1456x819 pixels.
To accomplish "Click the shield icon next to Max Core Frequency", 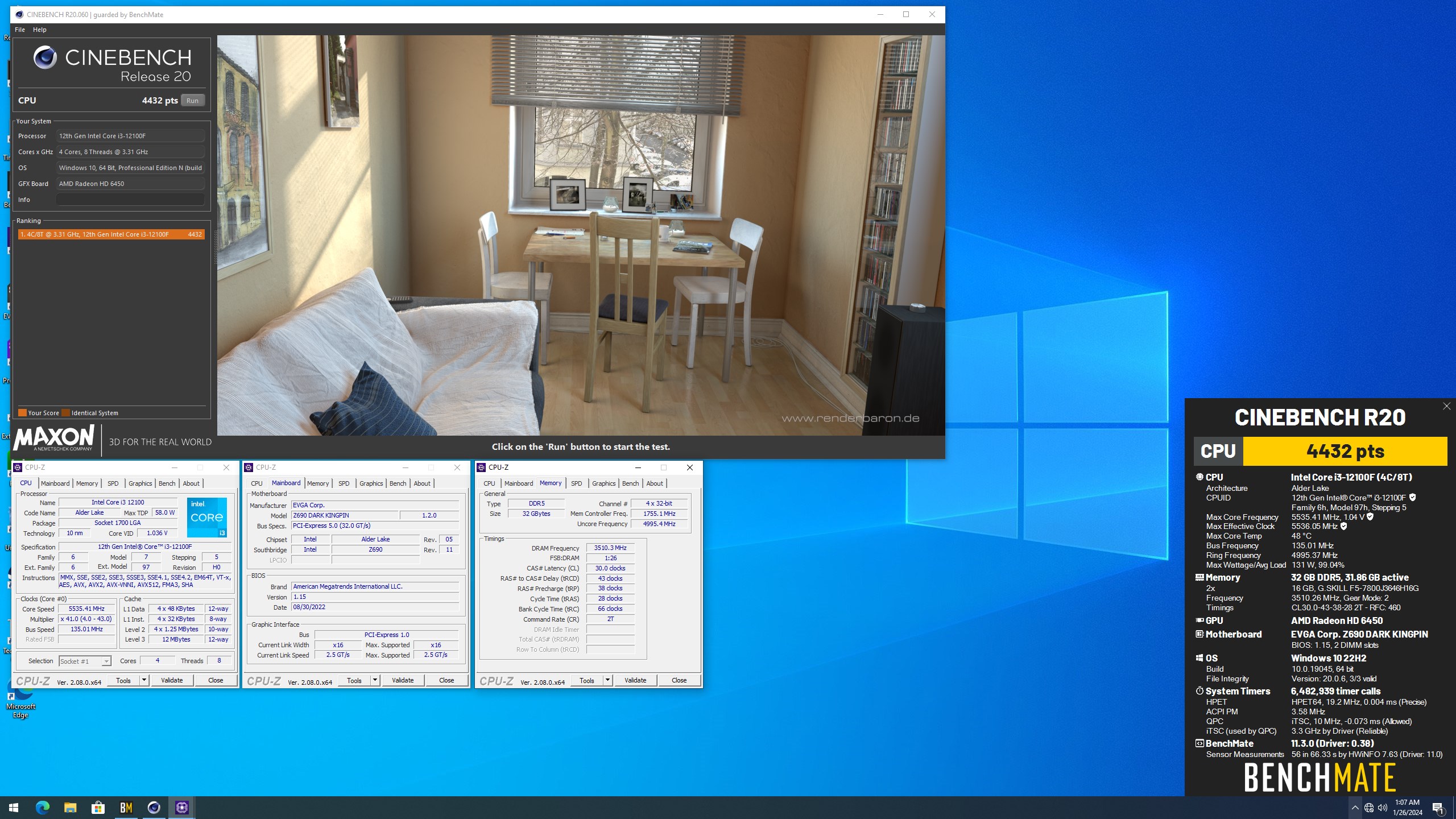I will point(1370,516).
